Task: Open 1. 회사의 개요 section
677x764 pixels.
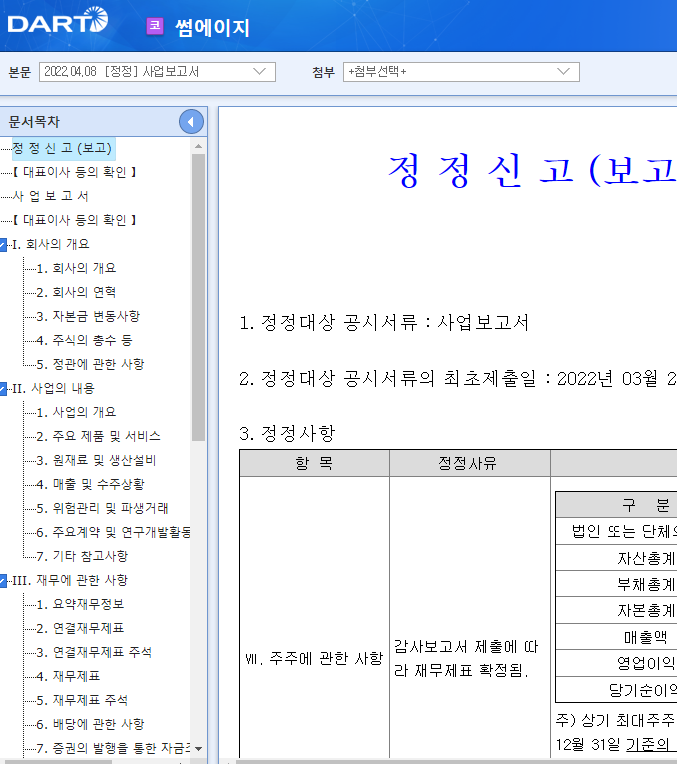Action: coord(76,268)
